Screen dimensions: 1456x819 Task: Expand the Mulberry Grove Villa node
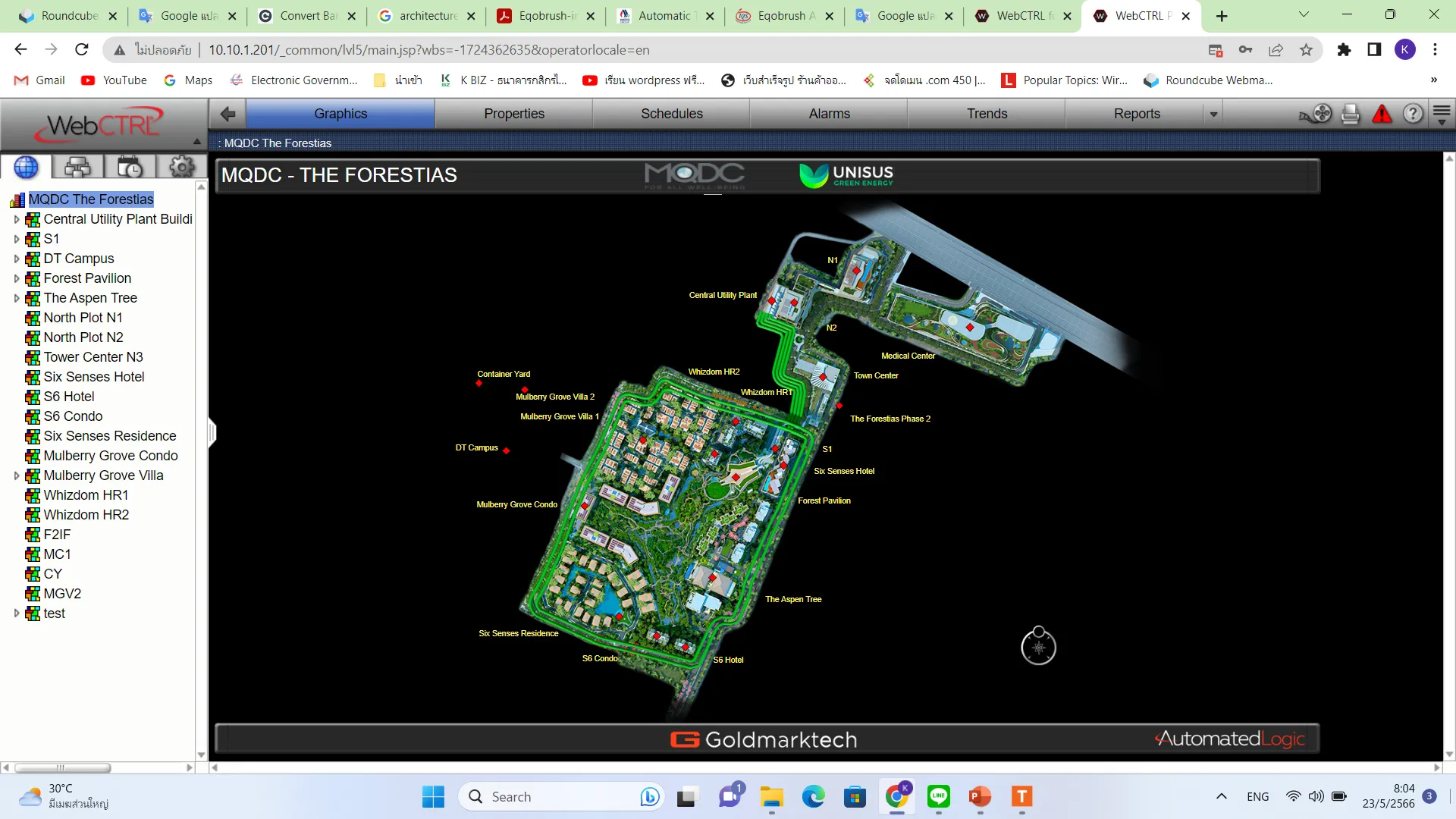point(17,476)
